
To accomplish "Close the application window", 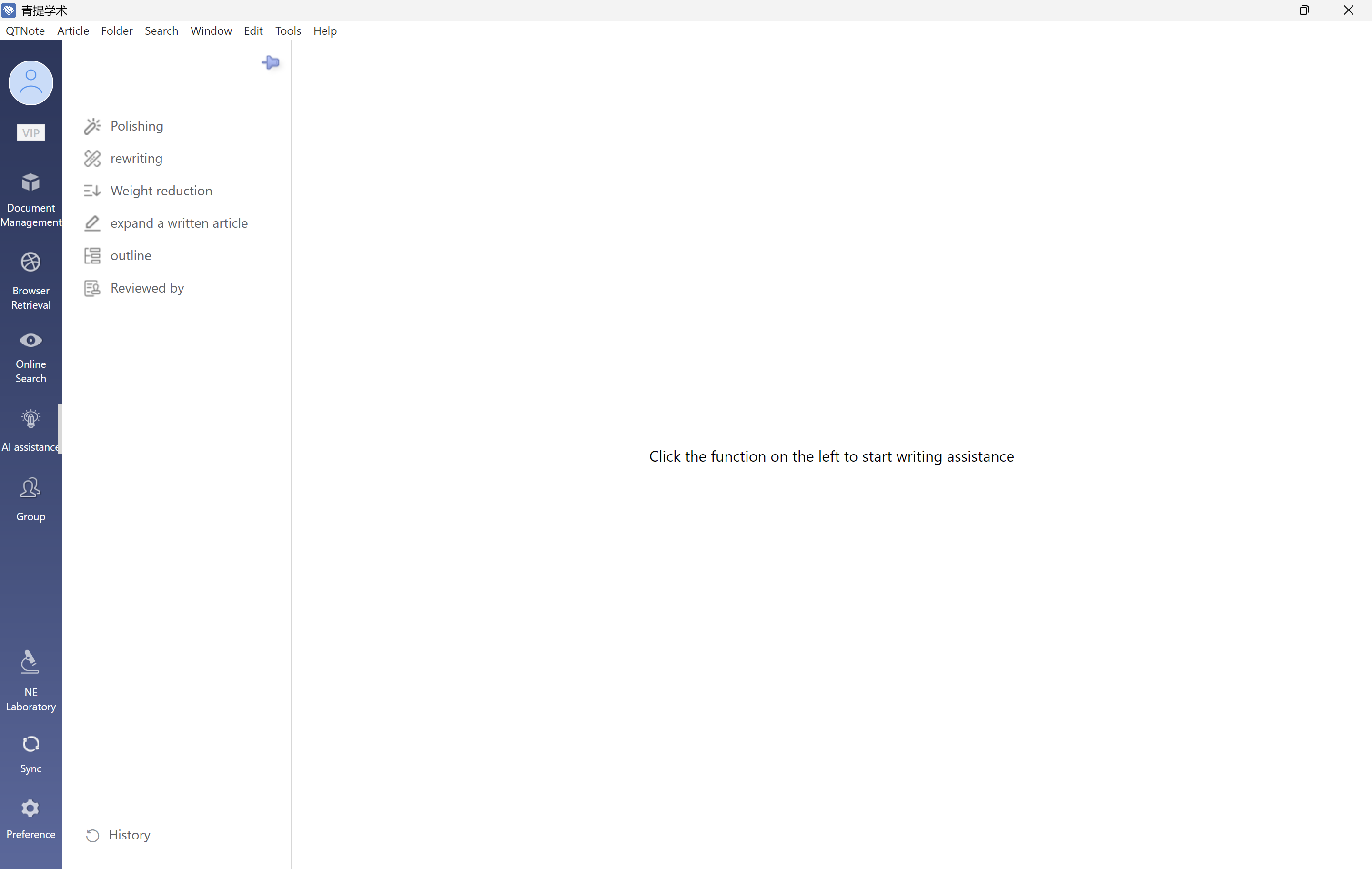I will coord(1348,10).
